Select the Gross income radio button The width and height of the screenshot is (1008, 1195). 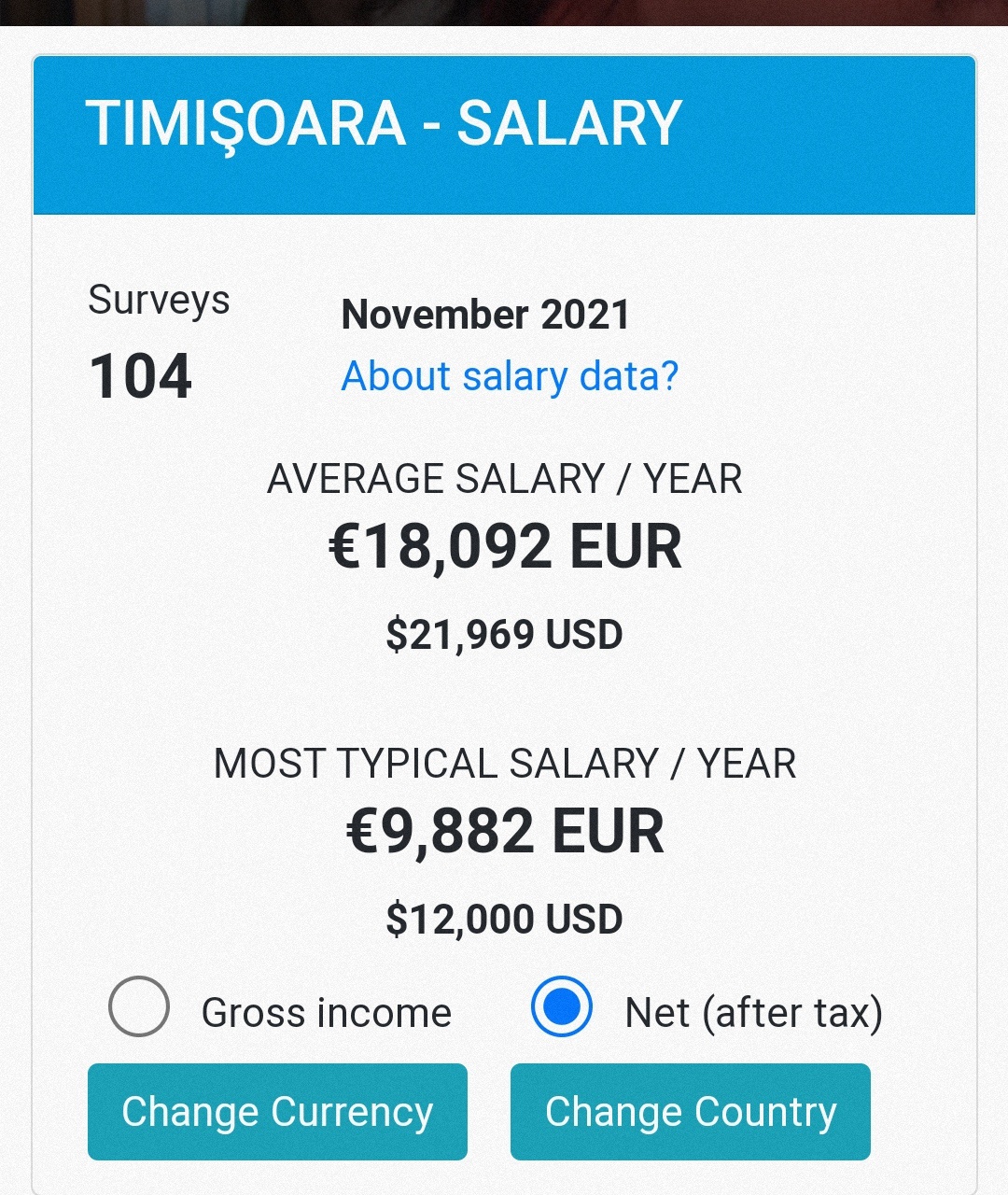[139, 1006]
